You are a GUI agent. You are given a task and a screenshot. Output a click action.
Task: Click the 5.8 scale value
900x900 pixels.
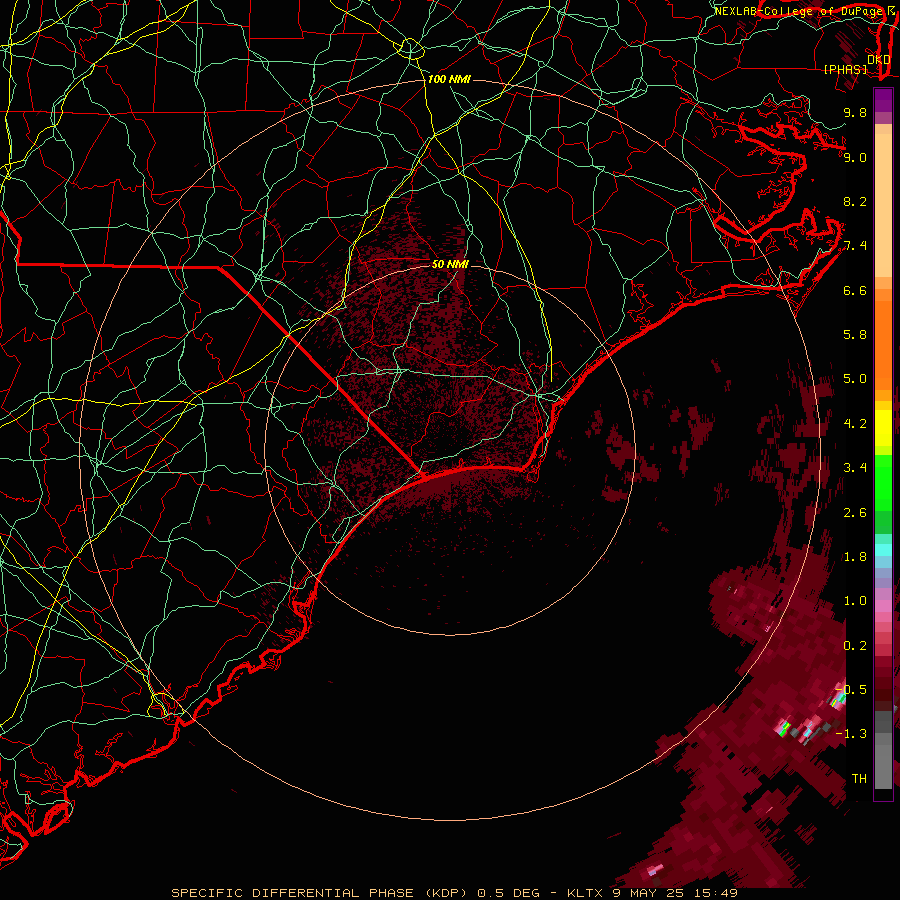855,335
